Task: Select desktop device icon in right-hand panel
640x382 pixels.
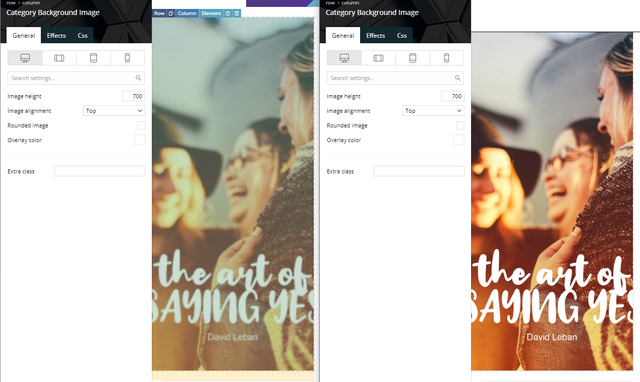Action: [344, 58]
